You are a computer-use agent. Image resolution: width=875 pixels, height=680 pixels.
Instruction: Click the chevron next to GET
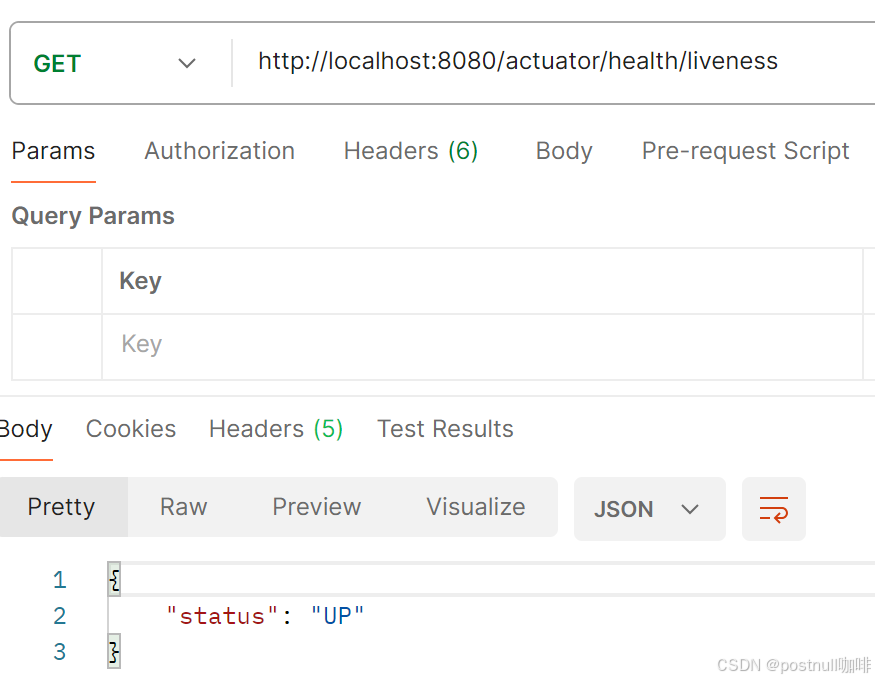tap(186, 63)
